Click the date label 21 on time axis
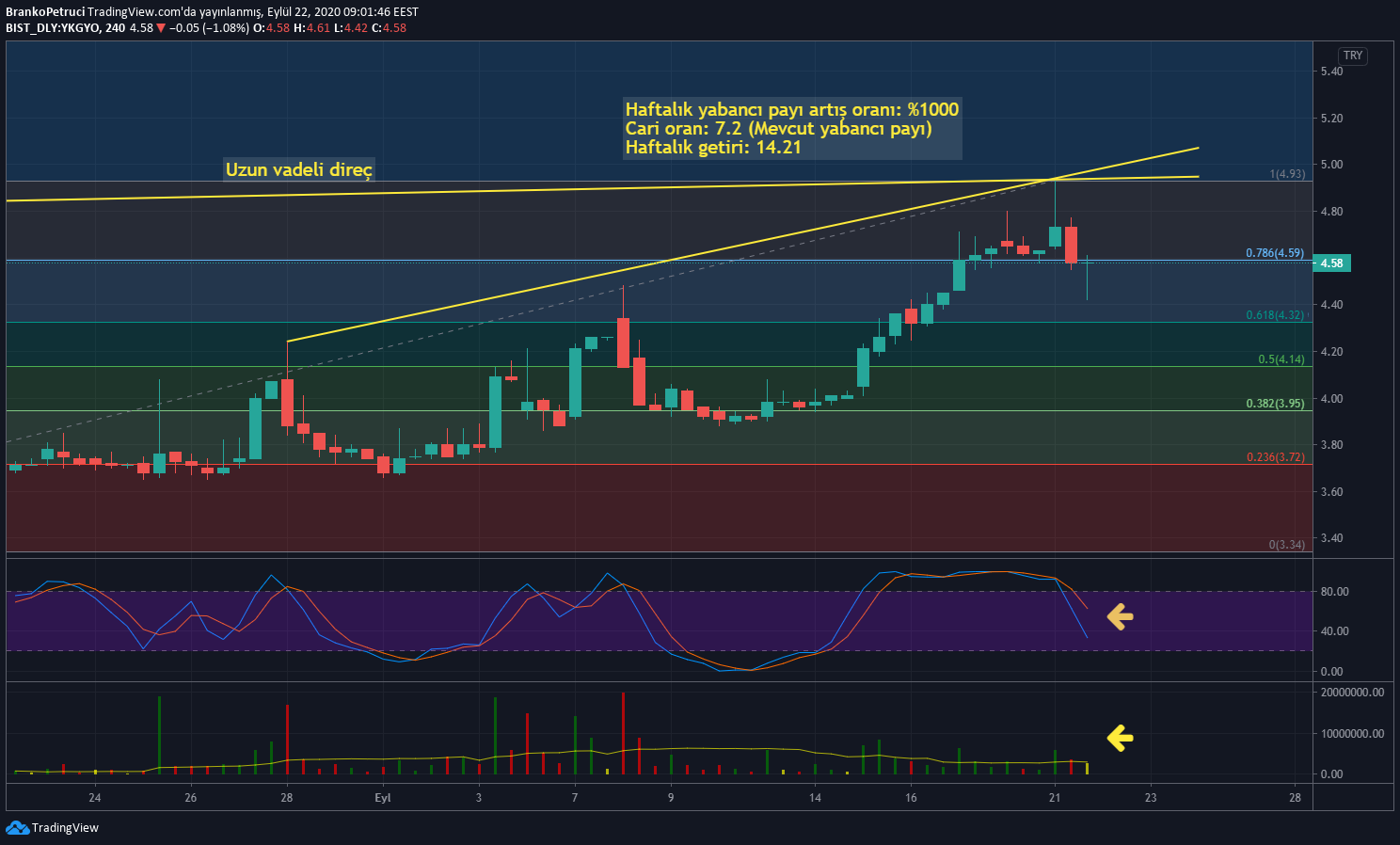 pos(1055,798)
